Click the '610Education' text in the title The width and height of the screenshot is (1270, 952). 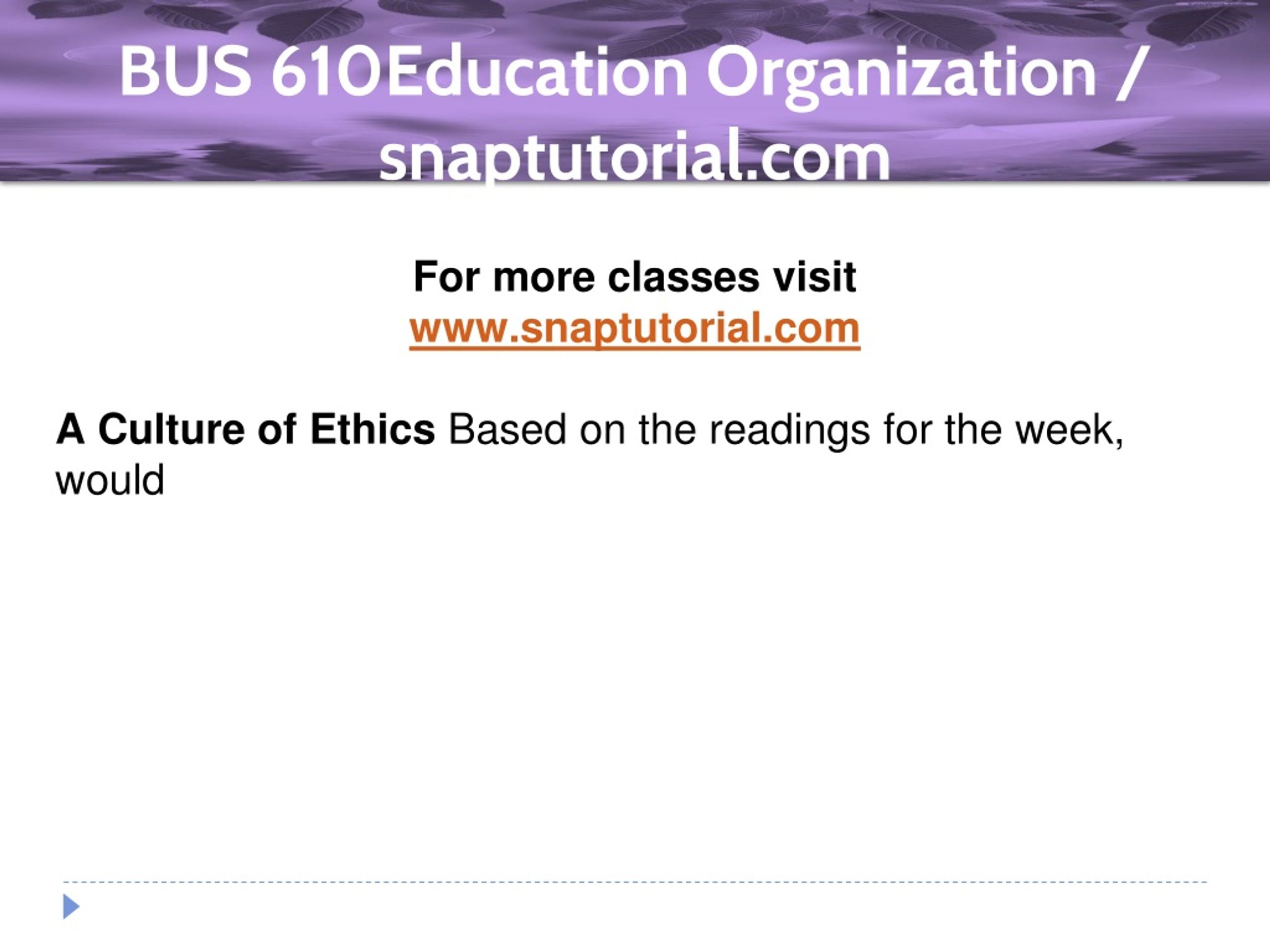(479, 72)
